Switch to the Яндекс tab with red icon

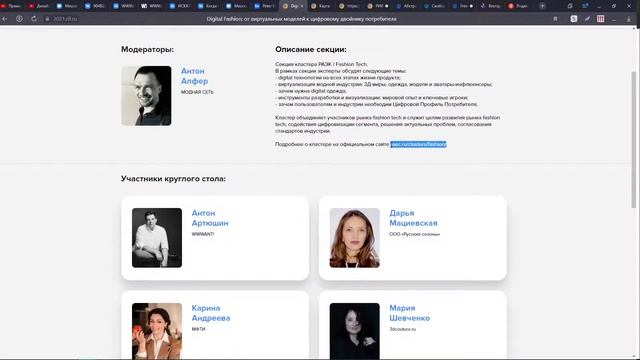coord(519,6)
